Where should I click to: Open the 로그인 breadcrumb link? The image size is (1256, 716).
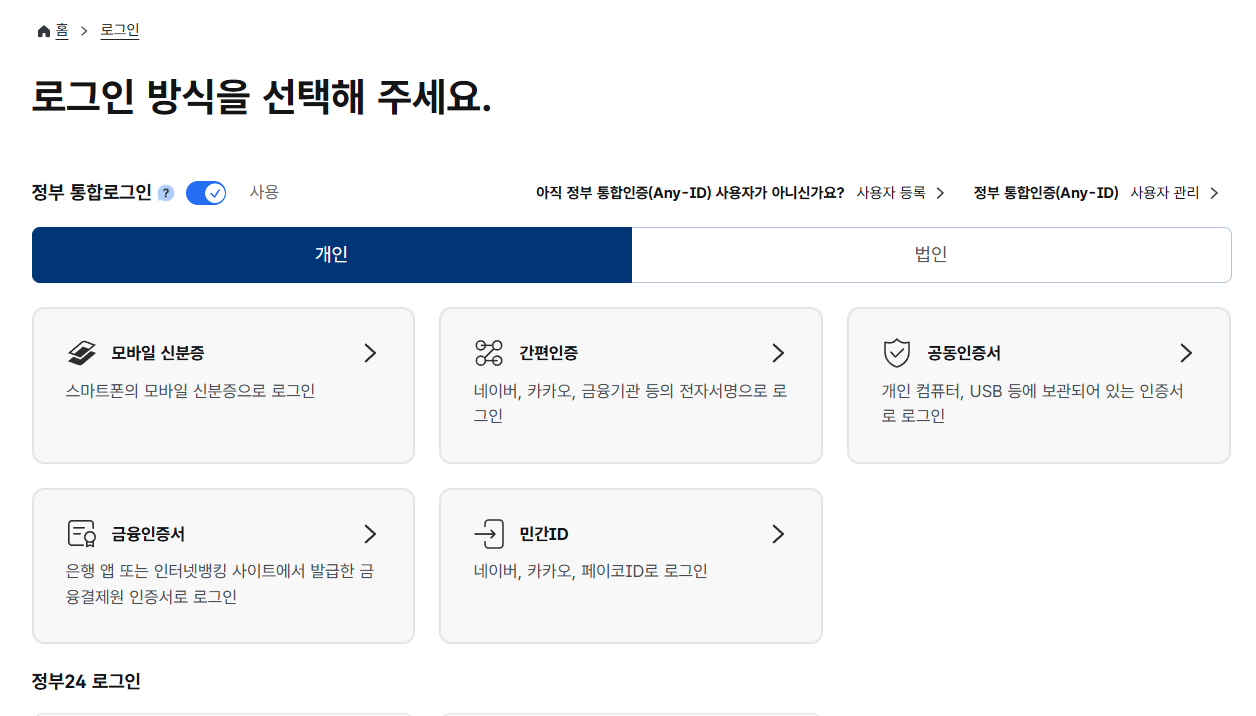[x=120, y=30]
